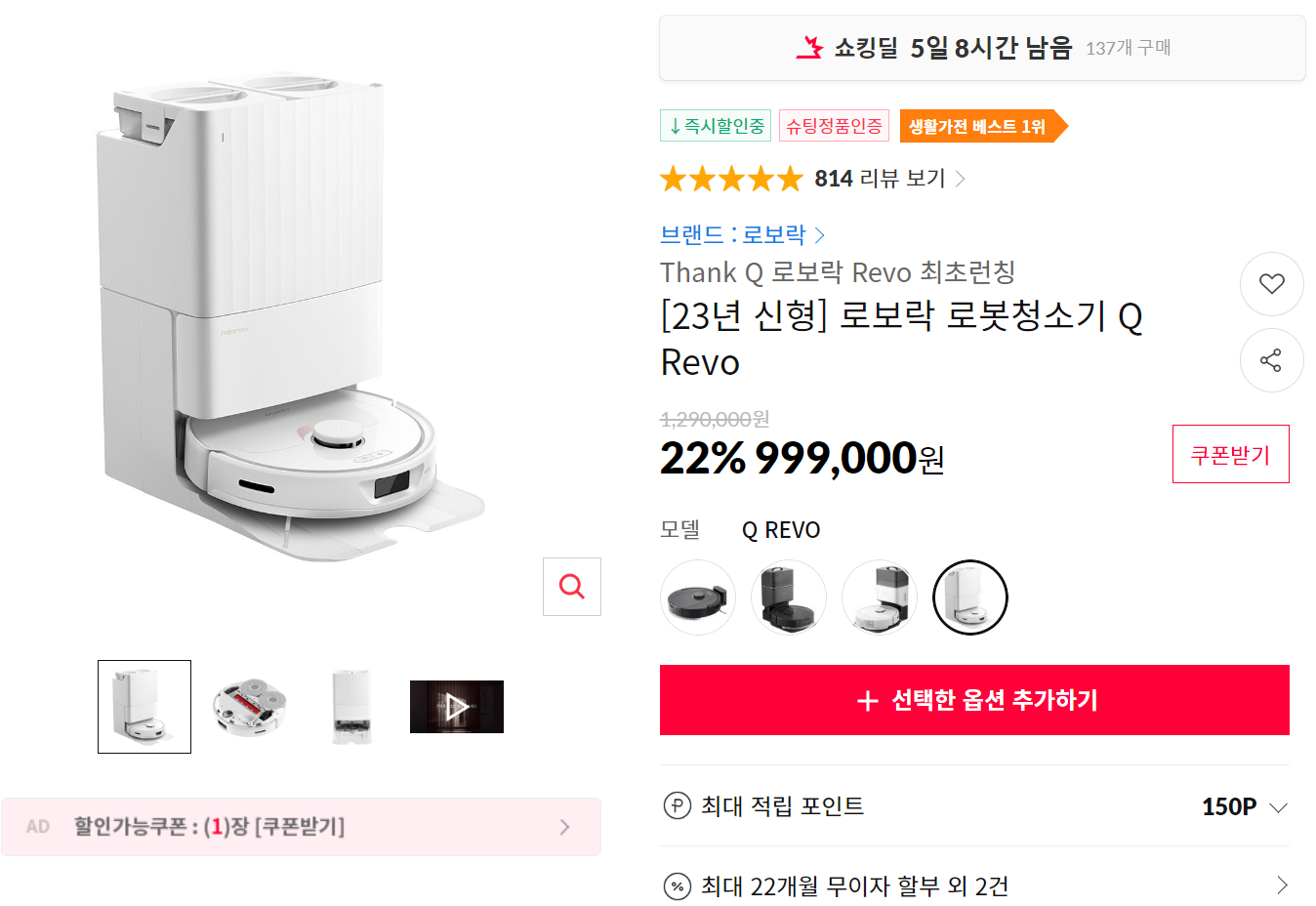Click the percent icon beside installment info
This screenshot has width=1316, height=906.
(x=678, y=886)
